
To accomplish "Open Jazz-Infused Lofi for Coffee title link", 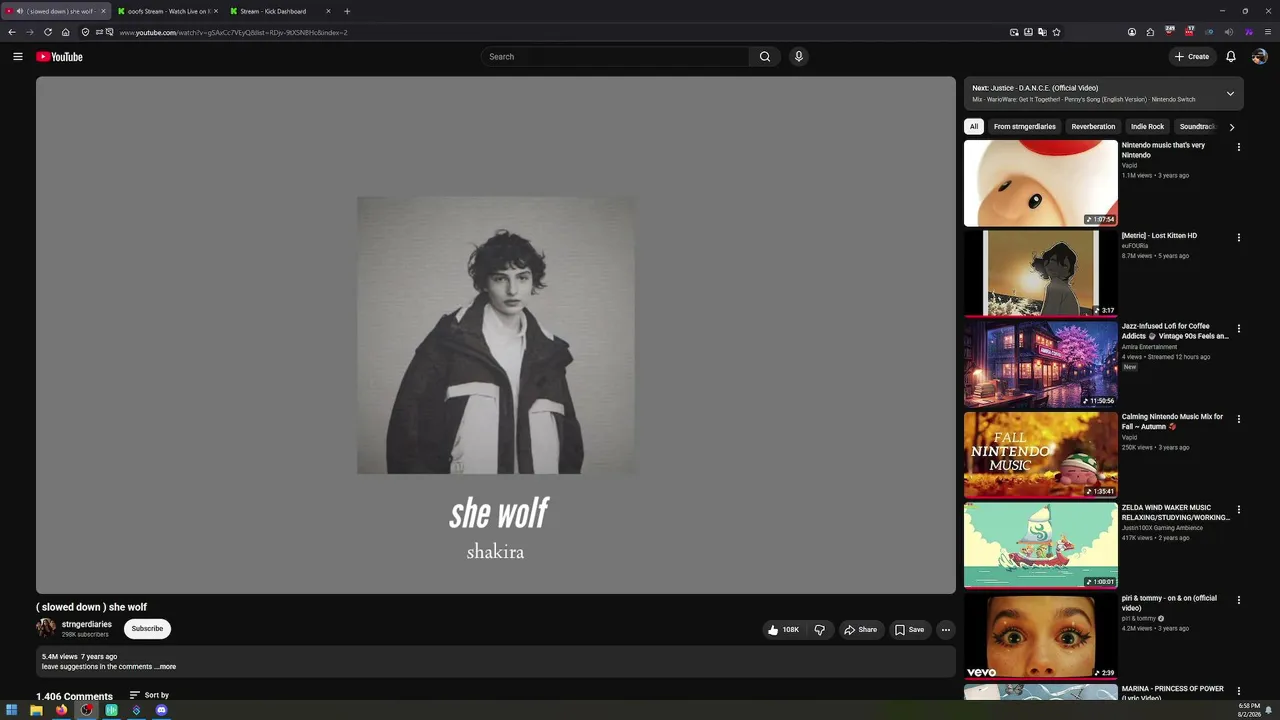I will [1175, 331].
